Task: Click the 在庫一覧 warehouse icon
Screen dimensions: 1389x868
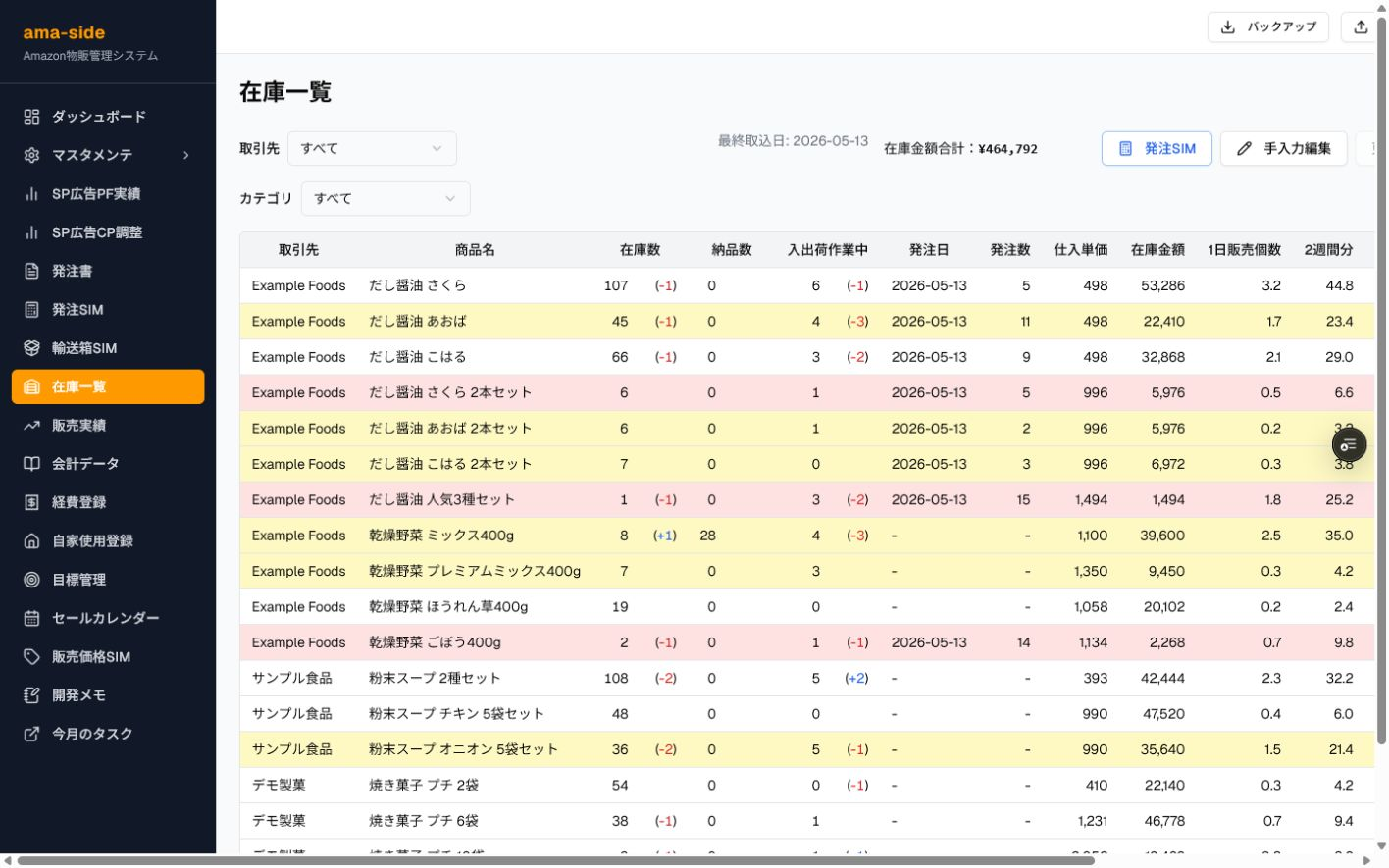Action: pyautogui.click(x=31, y=386)
